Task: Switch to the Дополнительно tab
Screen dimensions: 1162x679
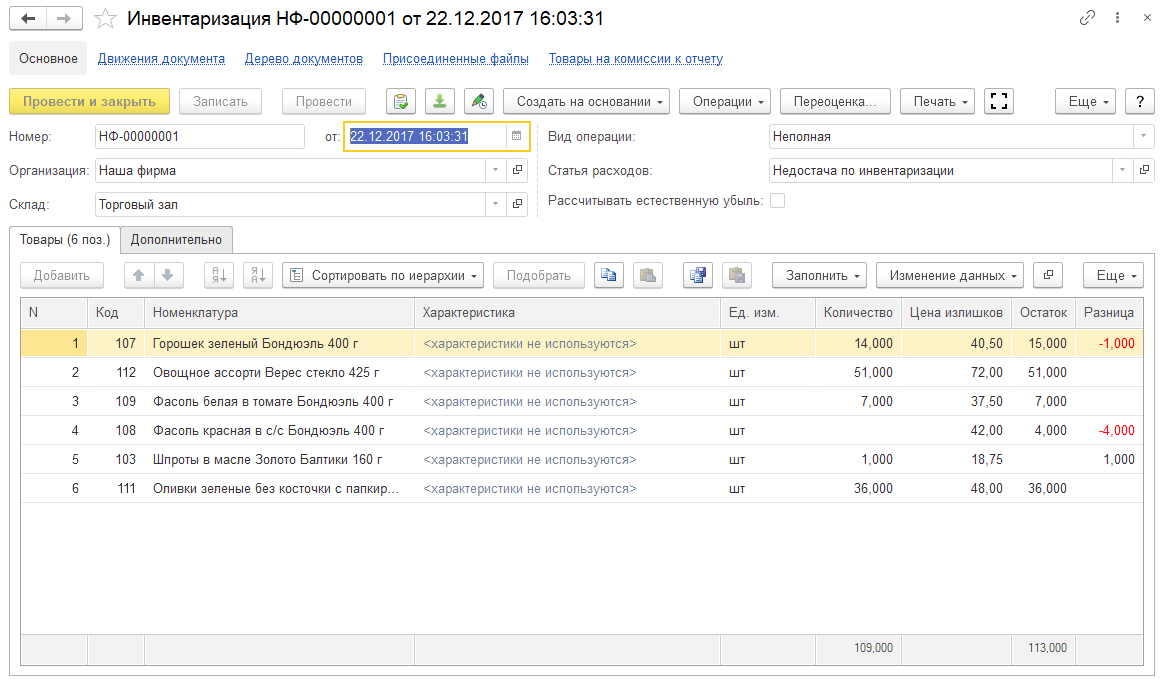Action: click(x=176, y=240)
